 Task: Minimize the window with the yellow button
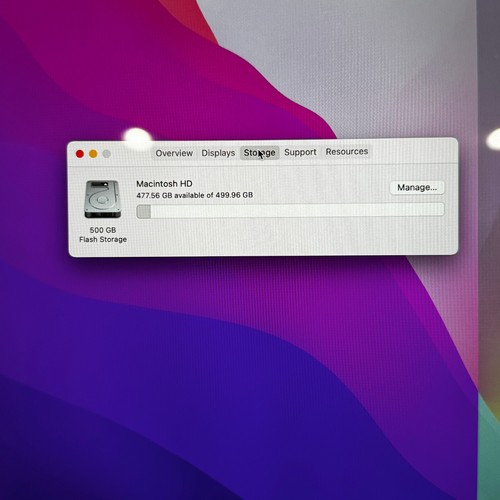coord(93,154)
